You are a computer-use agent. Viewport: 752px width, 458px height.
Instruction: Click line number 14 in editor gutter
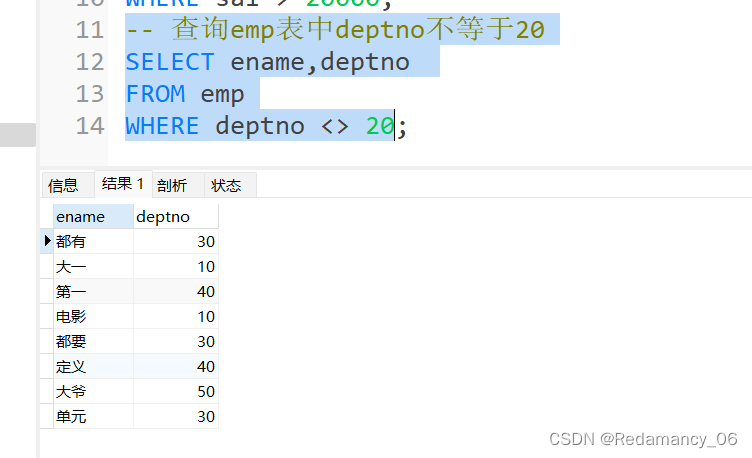coord(90,126)
